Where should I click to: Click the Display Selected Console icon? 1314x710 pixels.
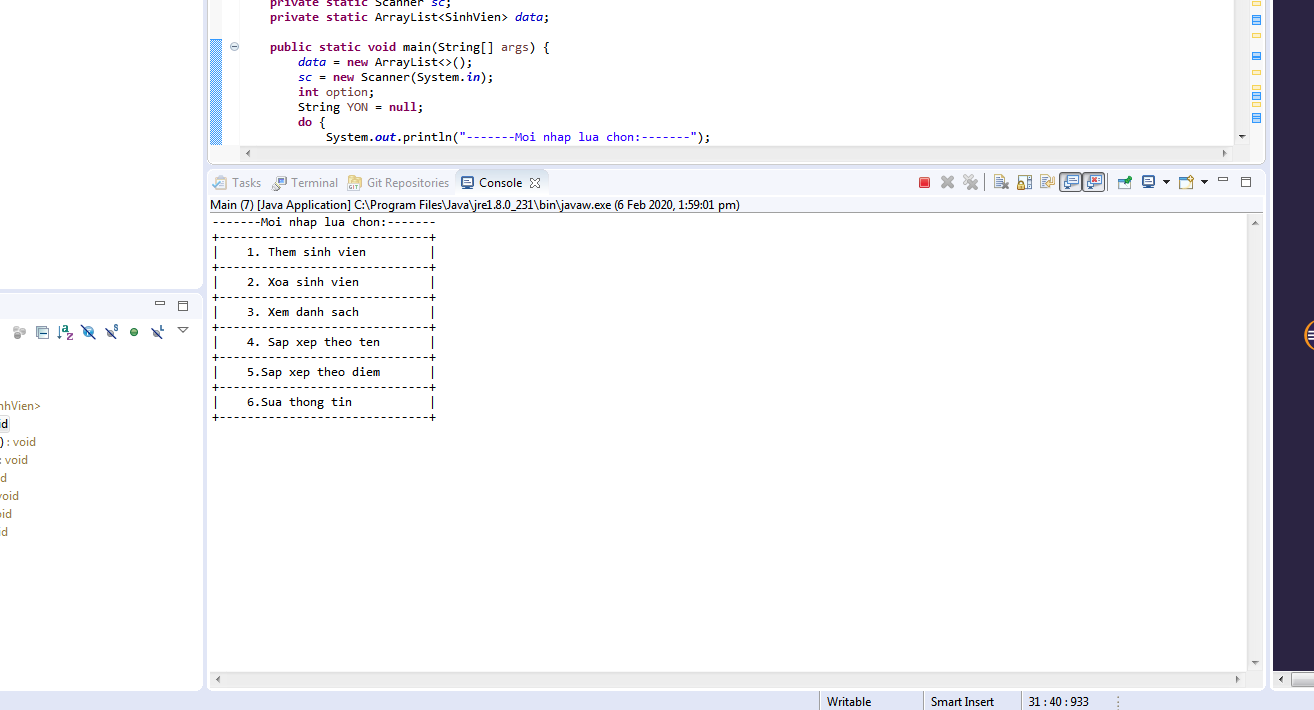(x=1150, y=182)
